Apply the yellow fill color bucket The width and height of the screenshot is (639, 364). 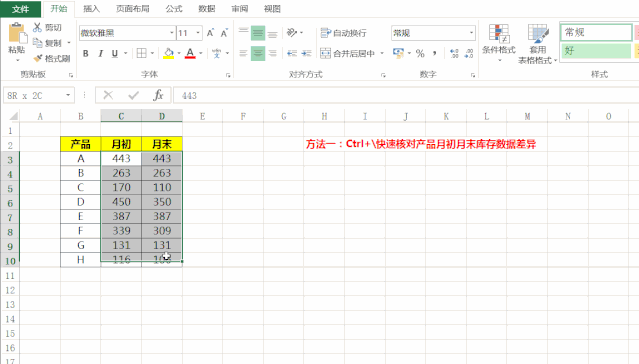click(x=169, y=53)
